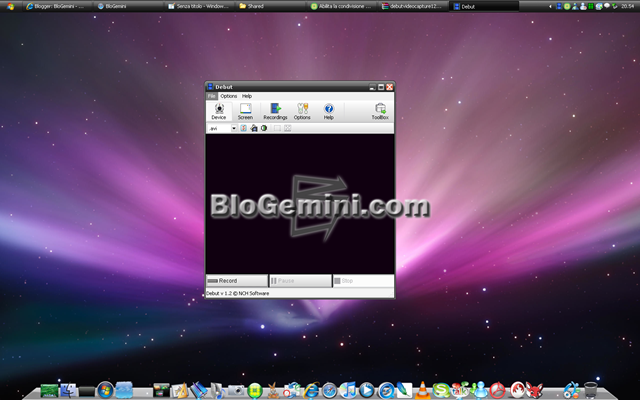Click the color adjustment circle icon
Screen dimensions: 640x400
tap(263, 128)
